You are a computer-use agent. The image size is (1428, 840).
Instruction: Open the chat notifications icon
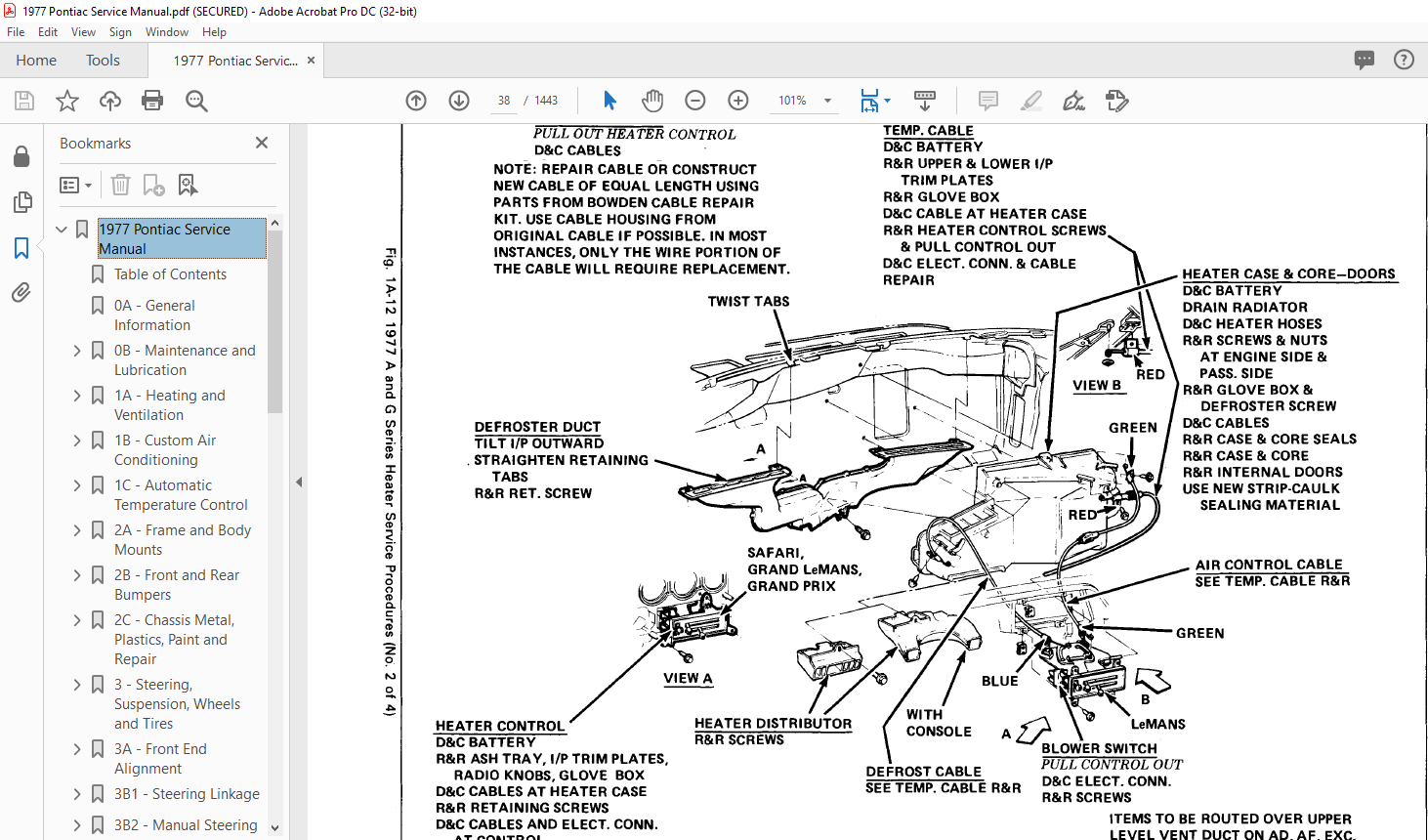1365,60
